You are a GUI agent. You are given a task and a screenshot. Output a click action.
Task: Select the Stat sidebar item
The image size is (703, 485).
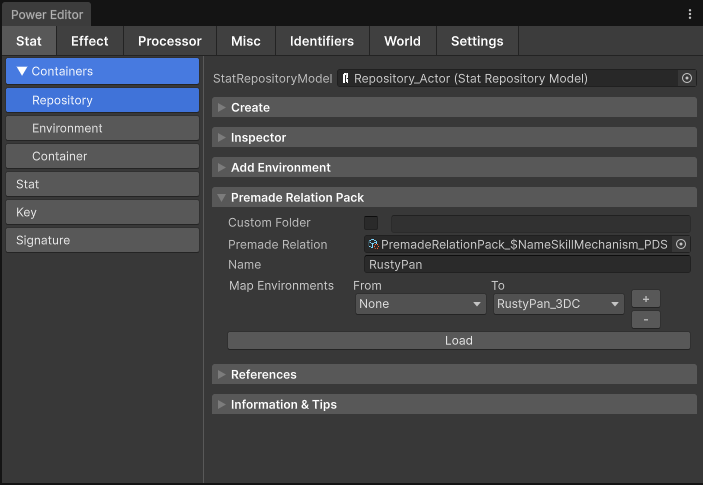(x=102, y=184)
